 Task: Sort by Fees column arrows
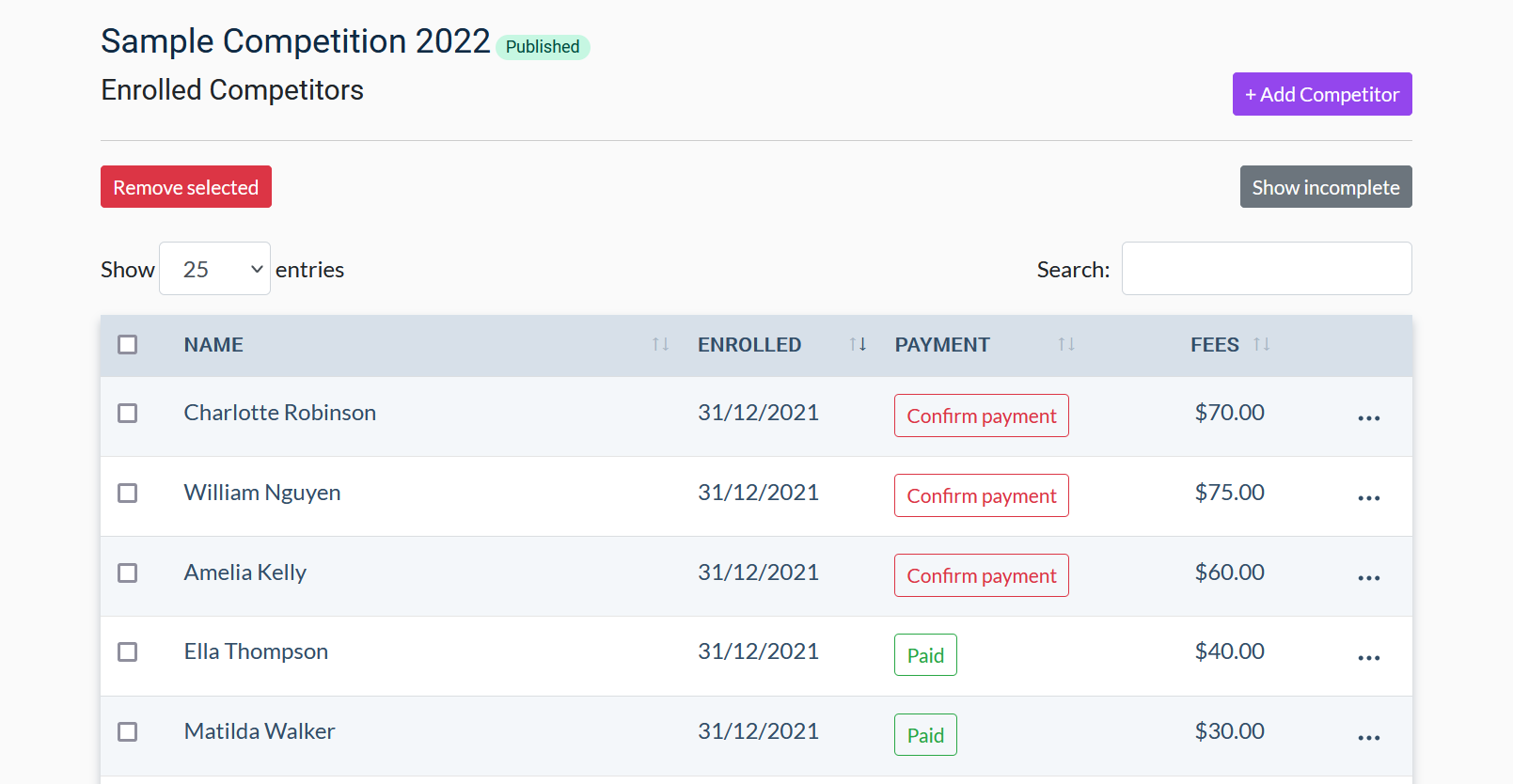click(1261, 345)
